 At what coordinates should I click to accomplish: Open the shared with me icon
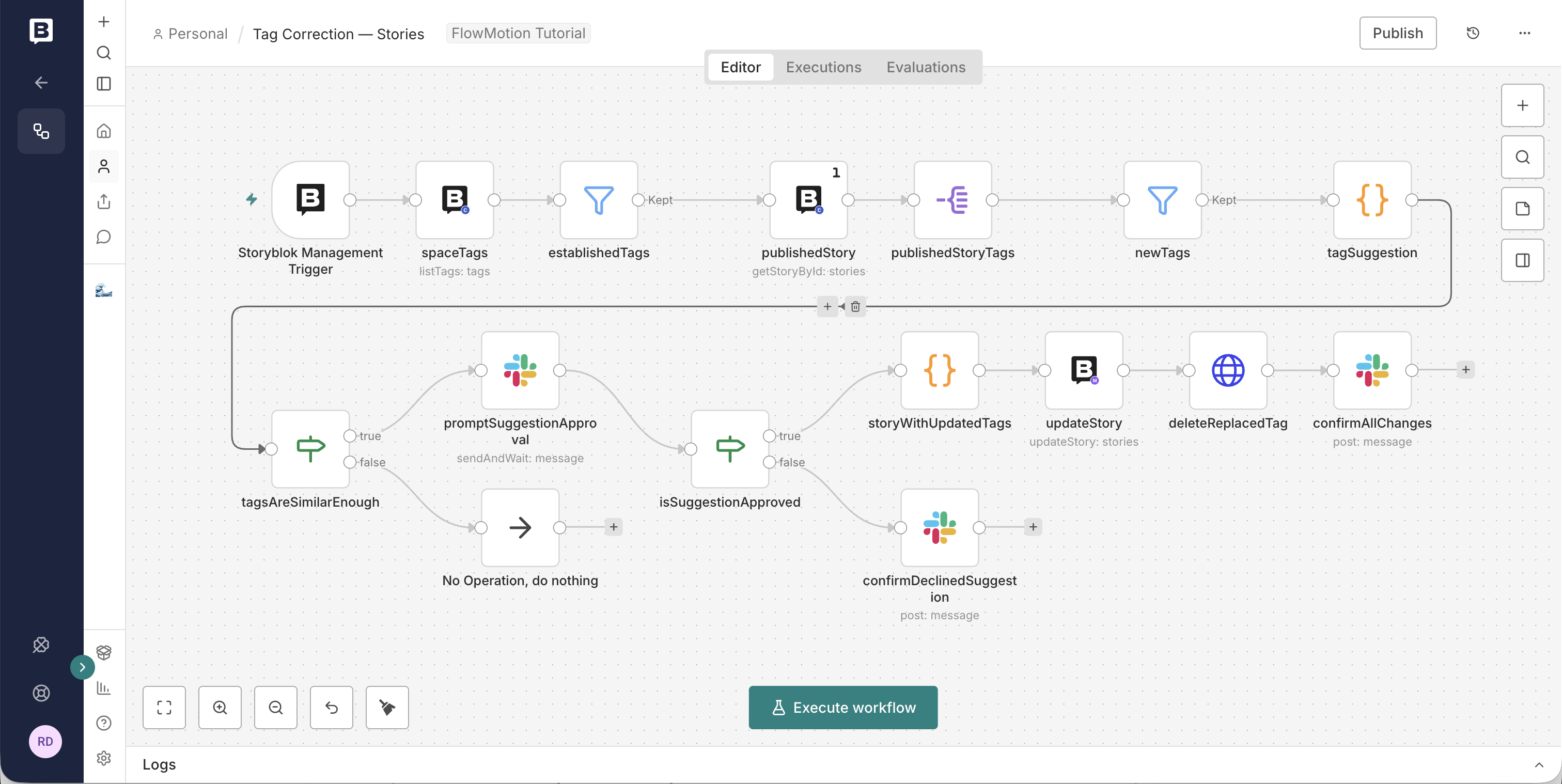point(104,201)
